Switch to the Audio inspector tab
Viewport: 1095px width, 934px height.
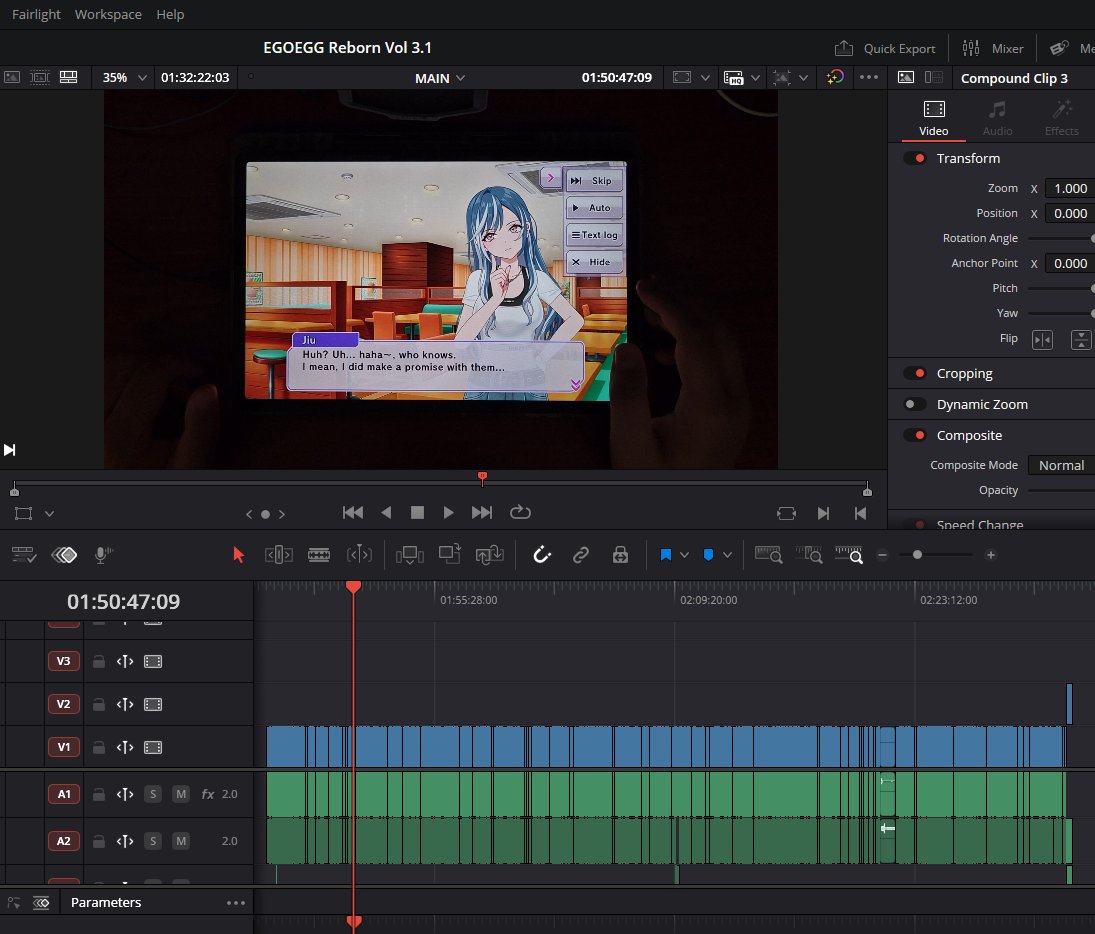click(997, 118)
